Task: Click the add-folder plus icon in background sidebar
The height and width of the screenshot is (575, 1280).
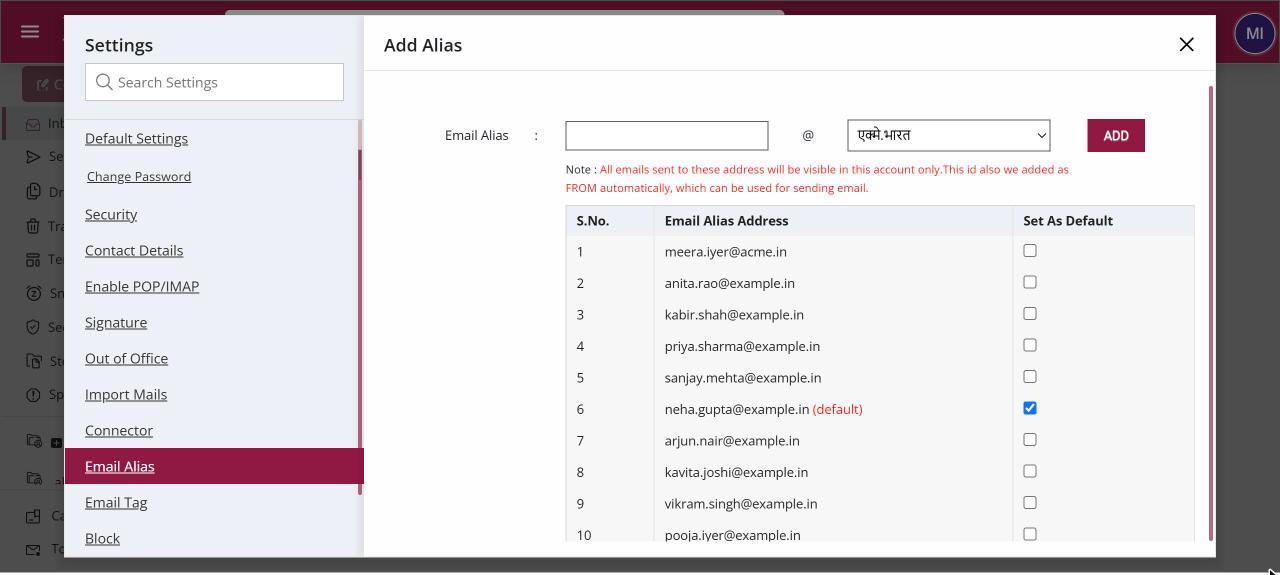Action: tap(56, 443)
